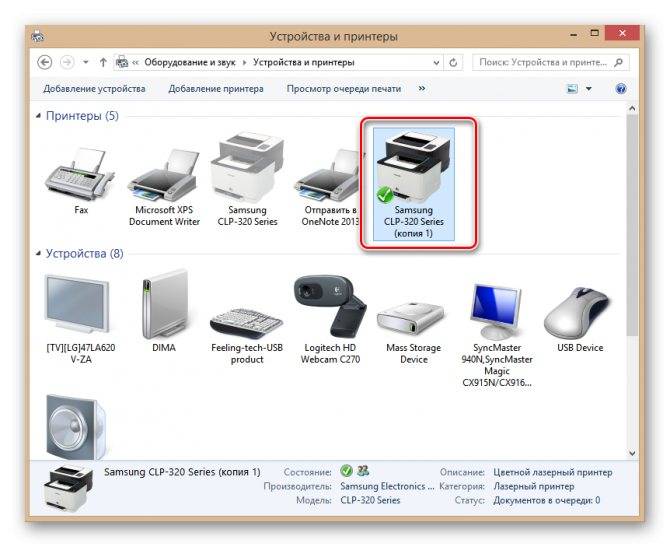Click the shared status icon in details pane

363,471
